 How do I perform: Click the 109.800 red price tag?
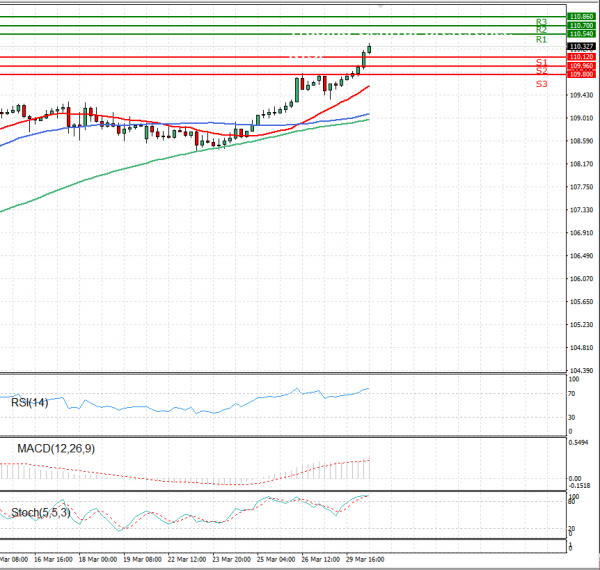[580, 75]
